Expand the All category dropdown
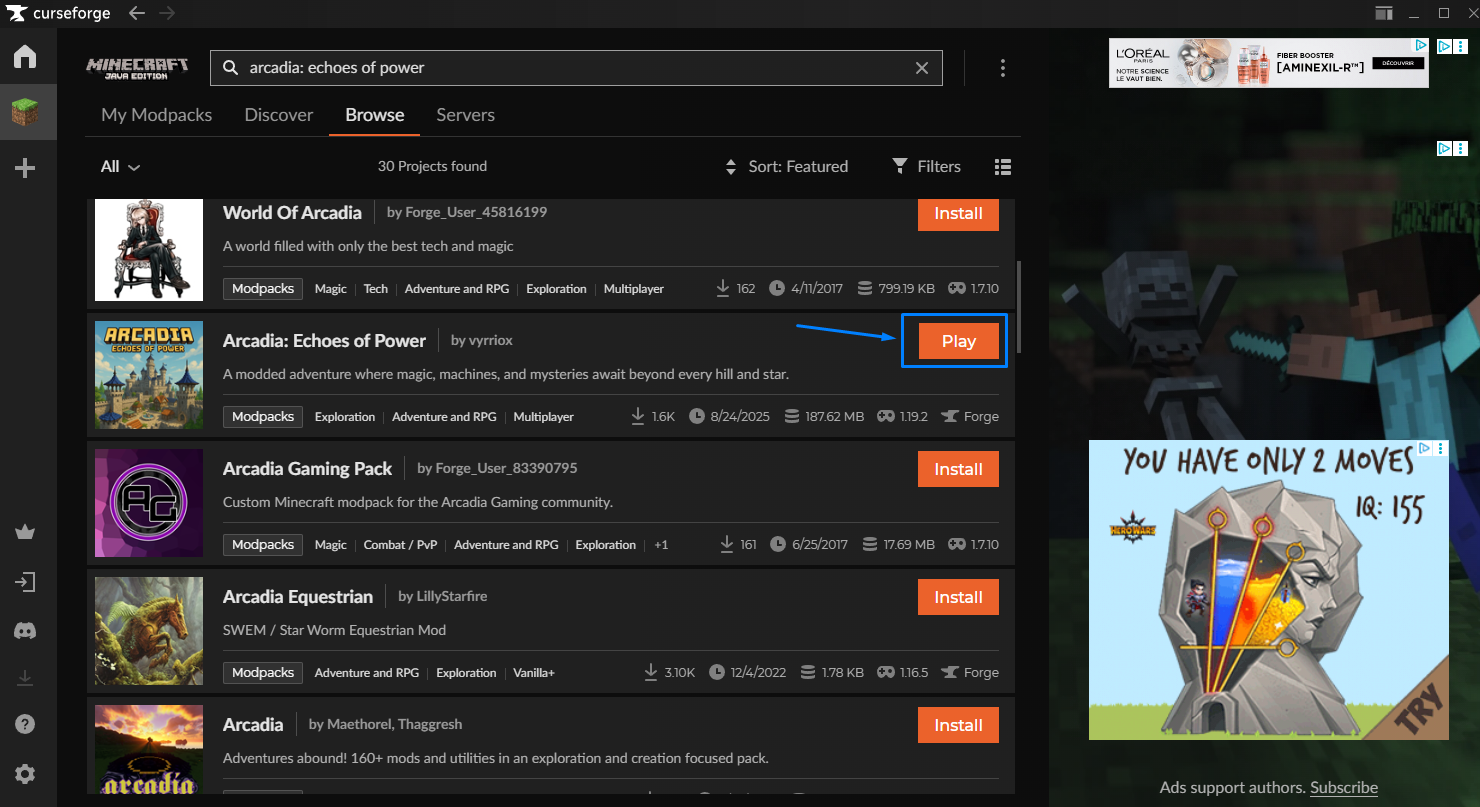 pyautogui.click(x=120, y=167)
